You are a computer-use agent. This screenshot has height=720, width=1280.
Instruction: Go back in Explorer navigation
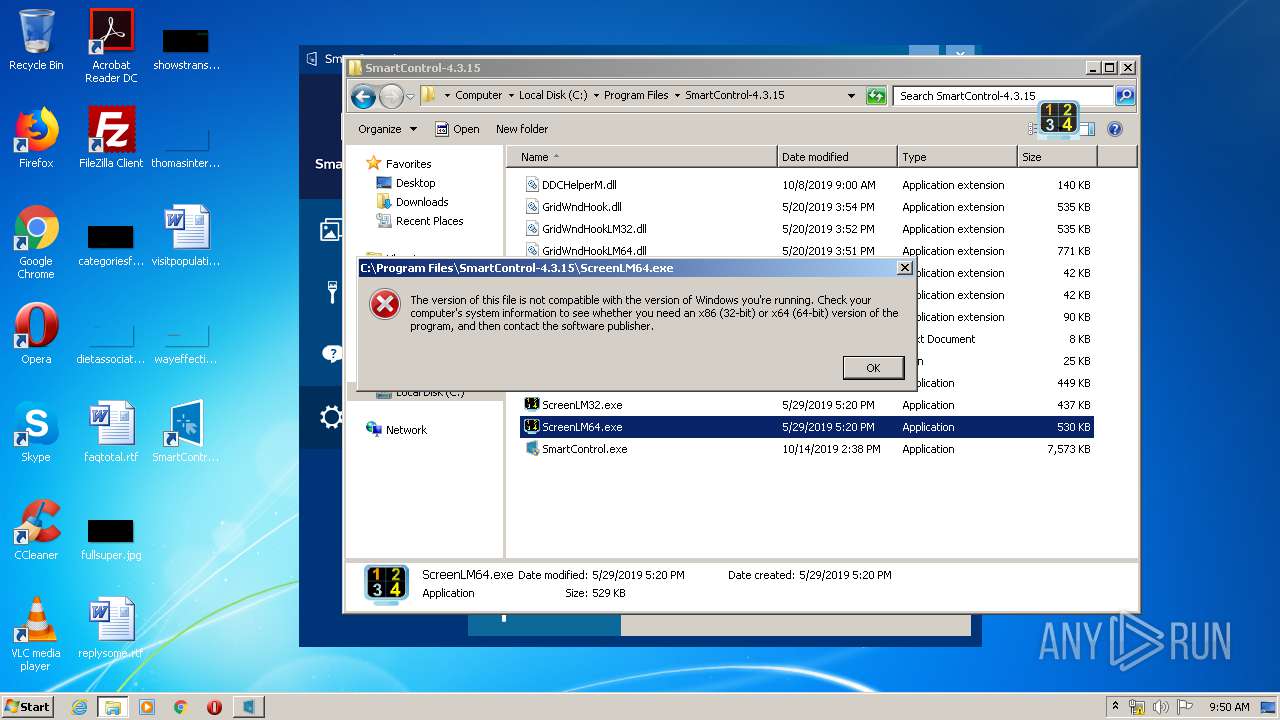(364, 96)
